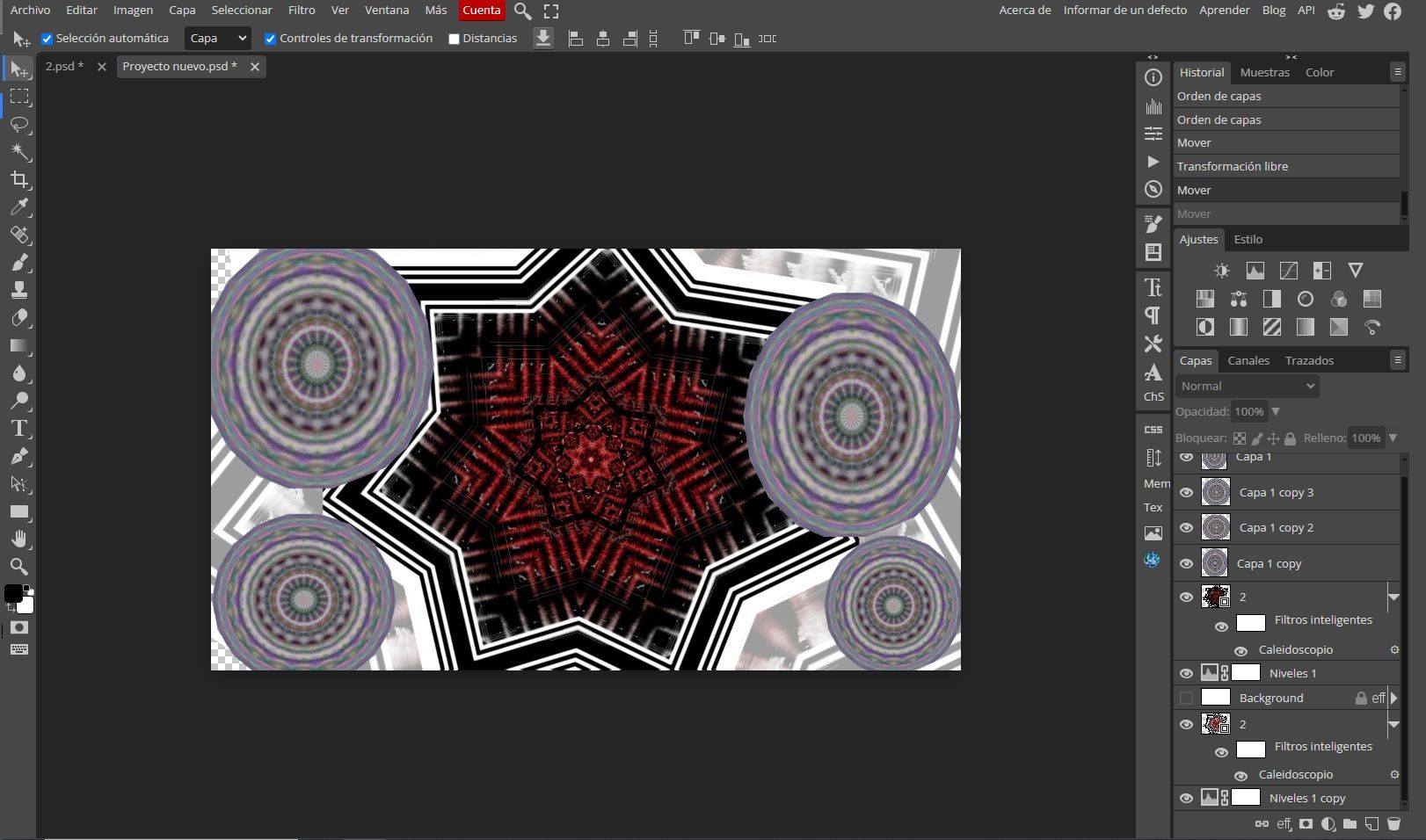
Task: Open the Filtro menu
Action: [x=302, y=11]
